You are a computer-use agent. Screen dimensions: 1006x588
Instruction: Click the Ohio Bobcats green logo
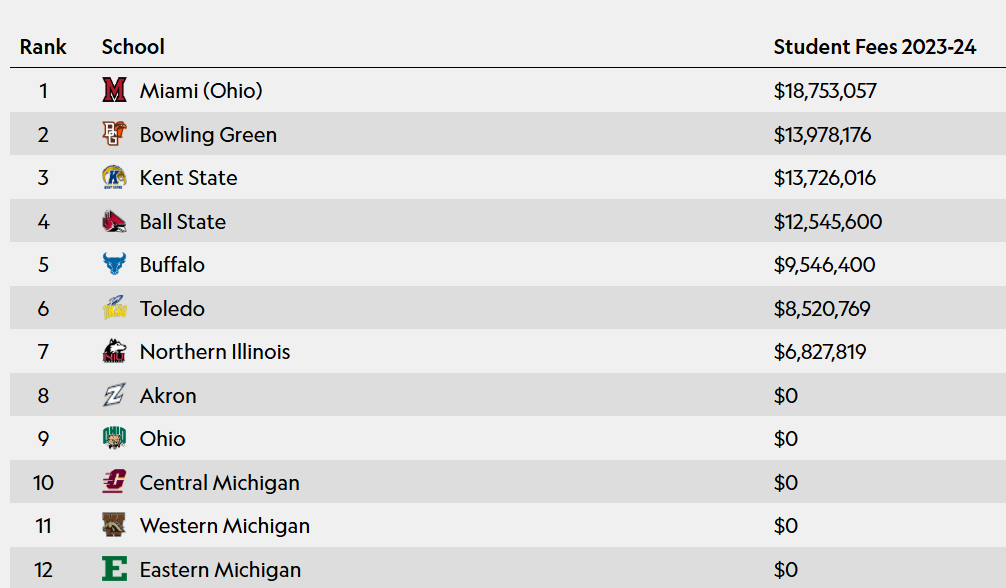point(114,438)
